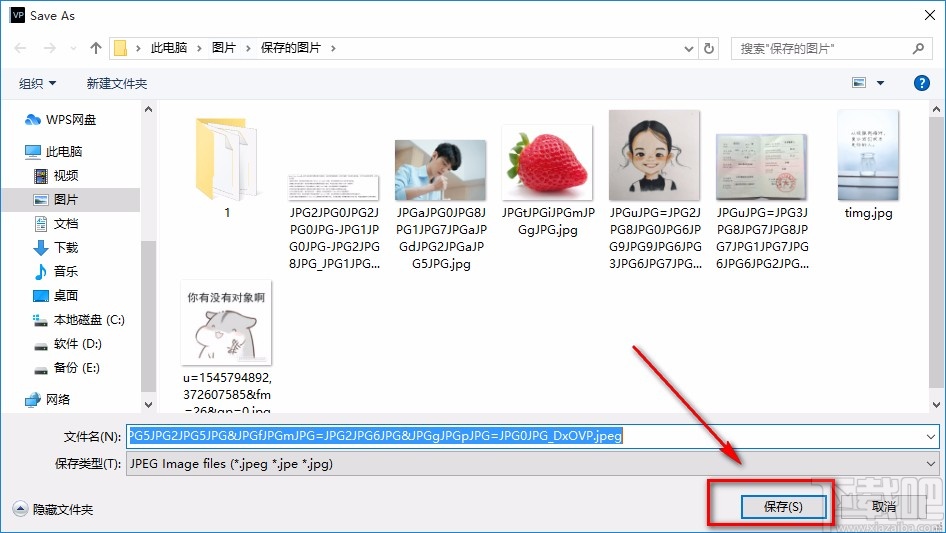The height and width of the screenshot is (533, 946).
Task: Click file name JPGtJPGiJPGmJPGgJPG.jpg
Action: (x=548, y=221)
